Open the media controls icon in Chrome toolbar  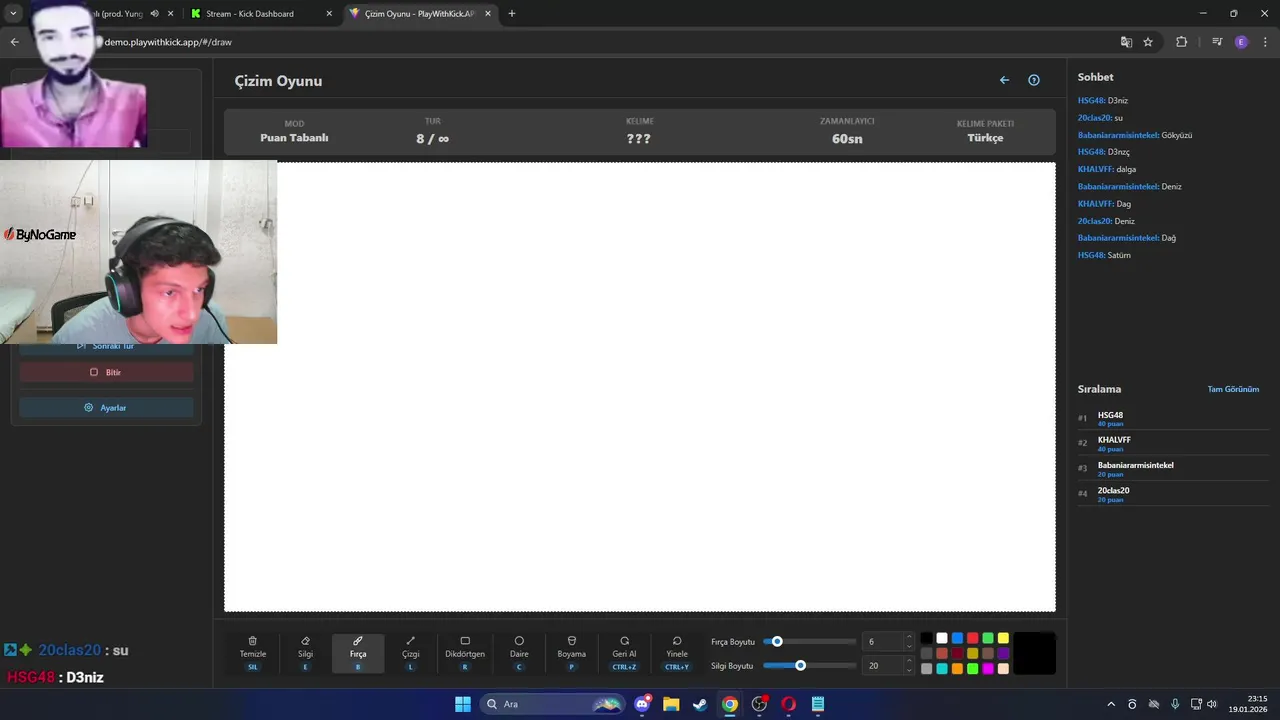[1217, 42]
